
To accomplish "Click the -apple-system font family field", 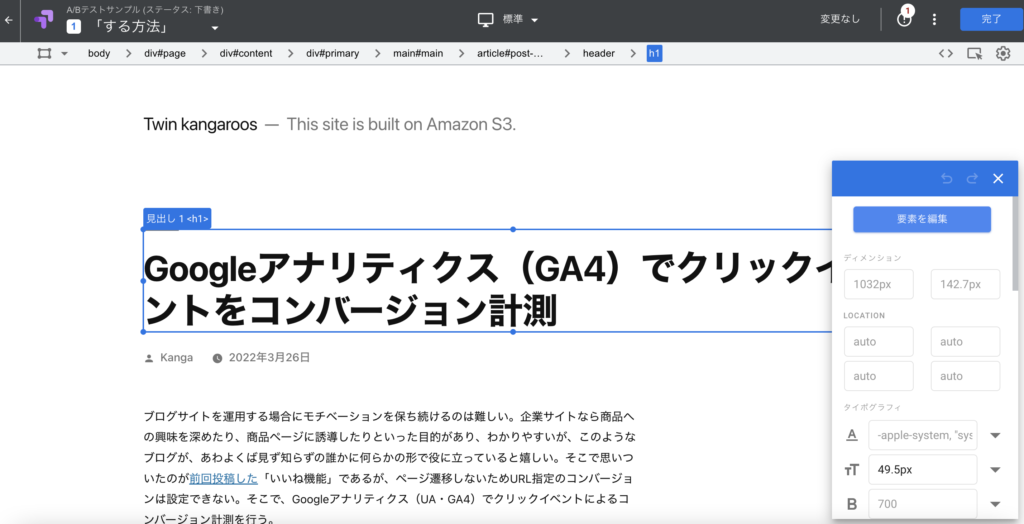I will 923,435.
